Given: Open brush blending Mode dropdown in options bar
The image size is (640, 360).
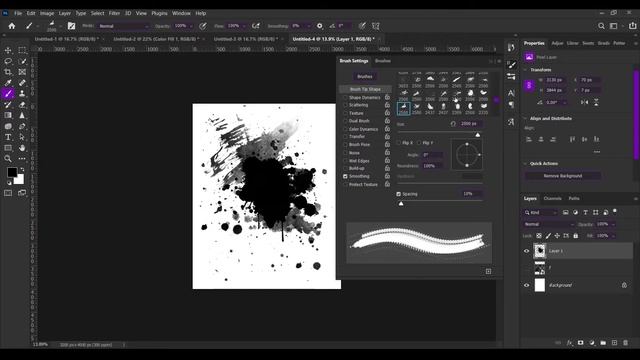Looking at the screenshot, I should [x=124, y=26].
